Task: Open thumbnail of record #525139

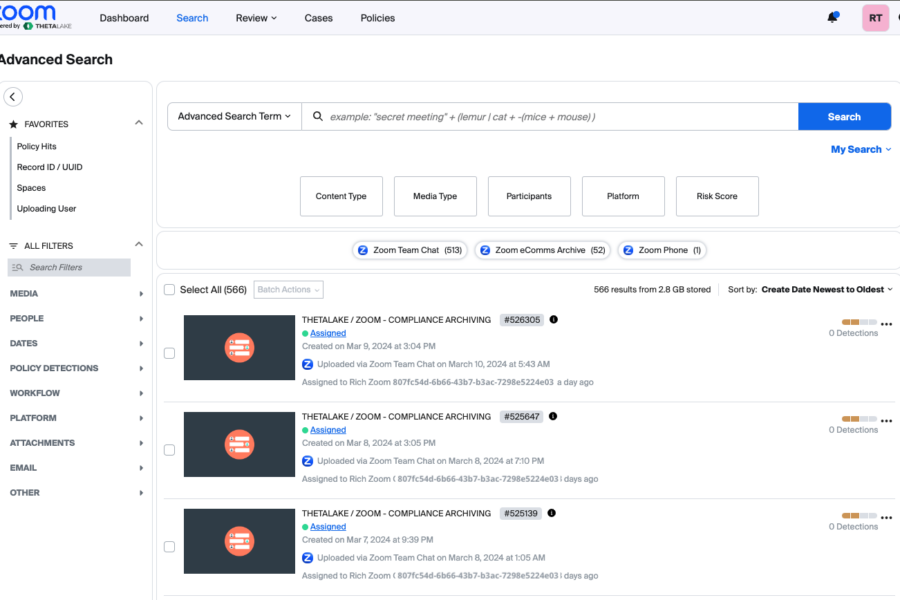Action: click(x=239, y=541)
